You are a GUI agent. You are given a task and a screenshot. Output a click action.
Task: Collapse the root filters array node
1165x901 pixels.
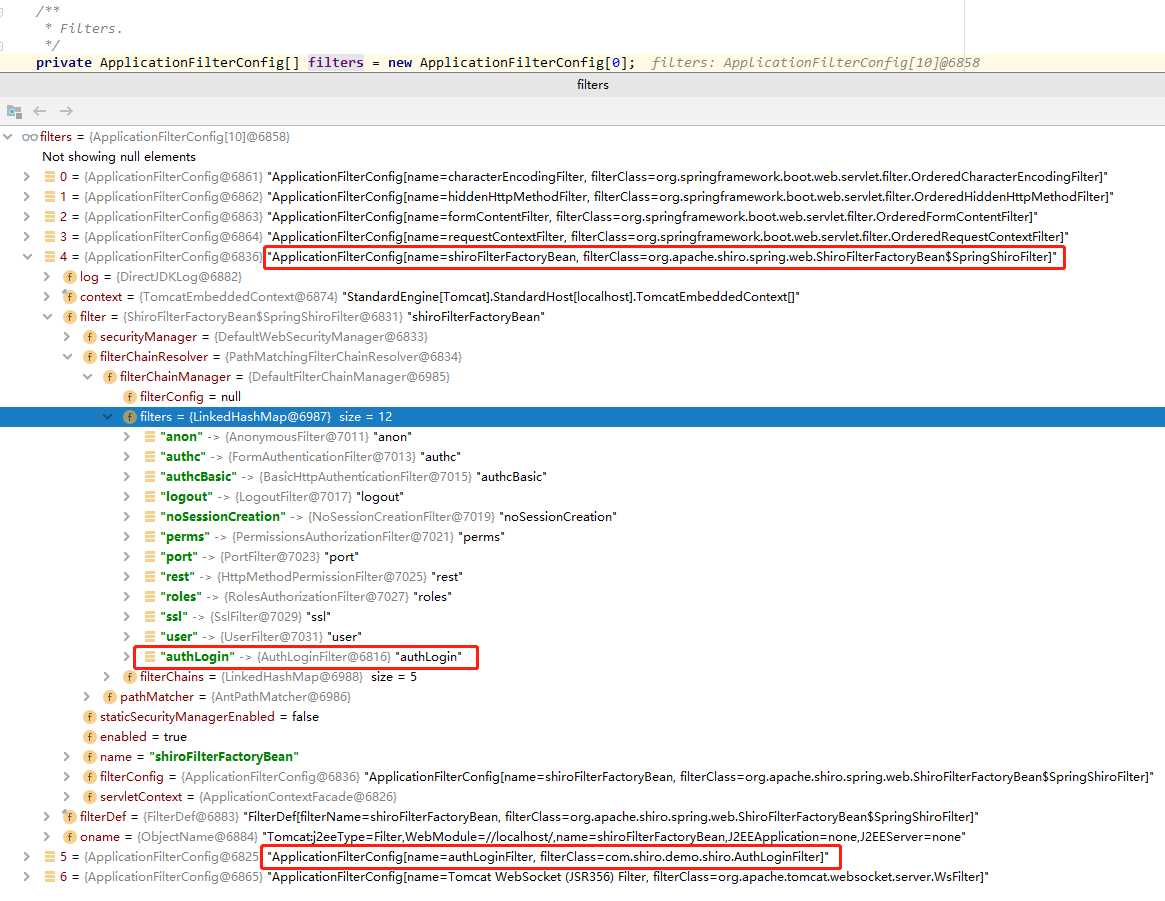[8, 137]
